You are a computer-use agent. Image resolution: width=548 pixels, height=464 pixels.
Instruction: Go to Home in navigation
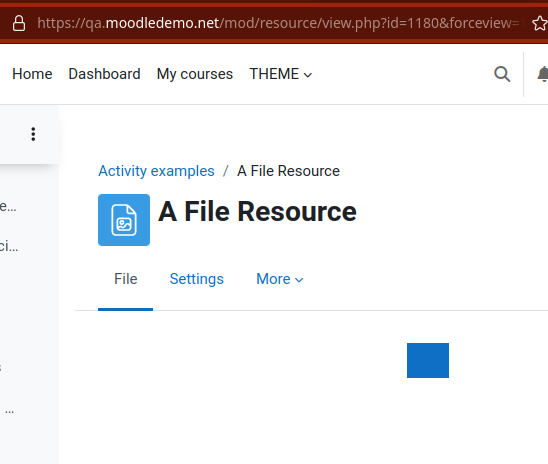[x=32, y=74]
